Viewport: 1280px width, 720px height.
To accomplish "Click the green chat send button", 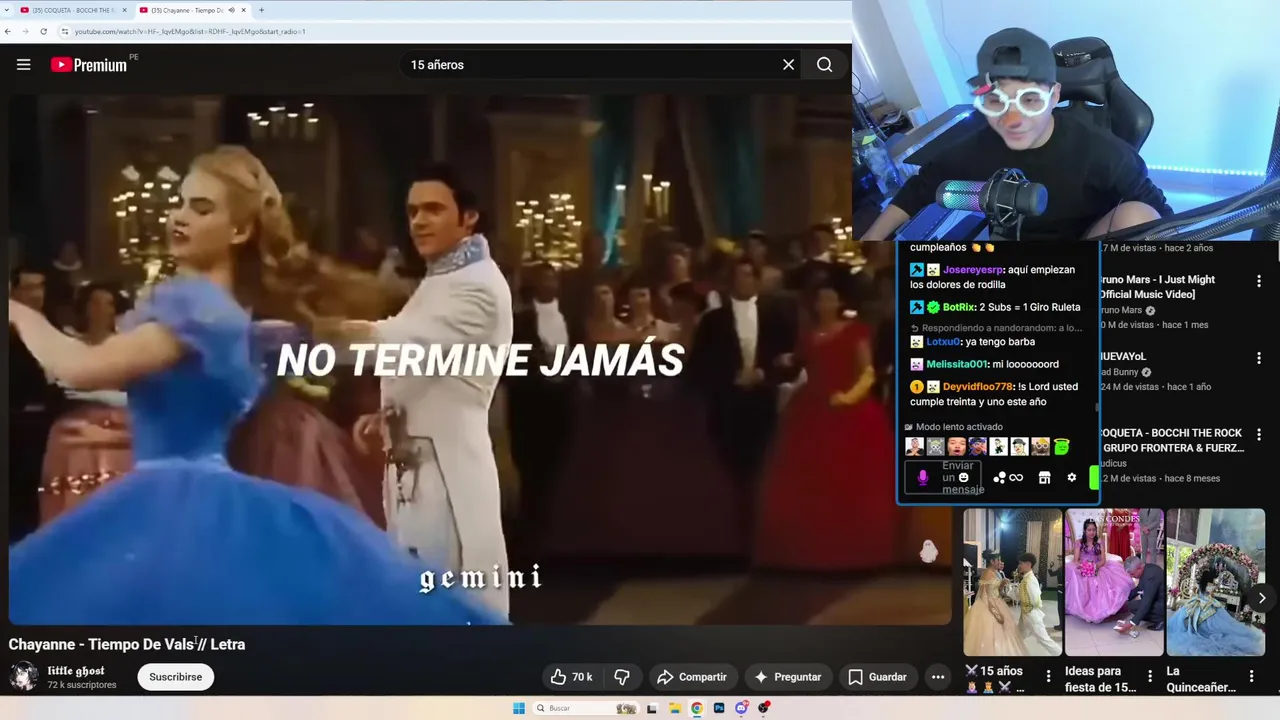I will pos(1093,478).
